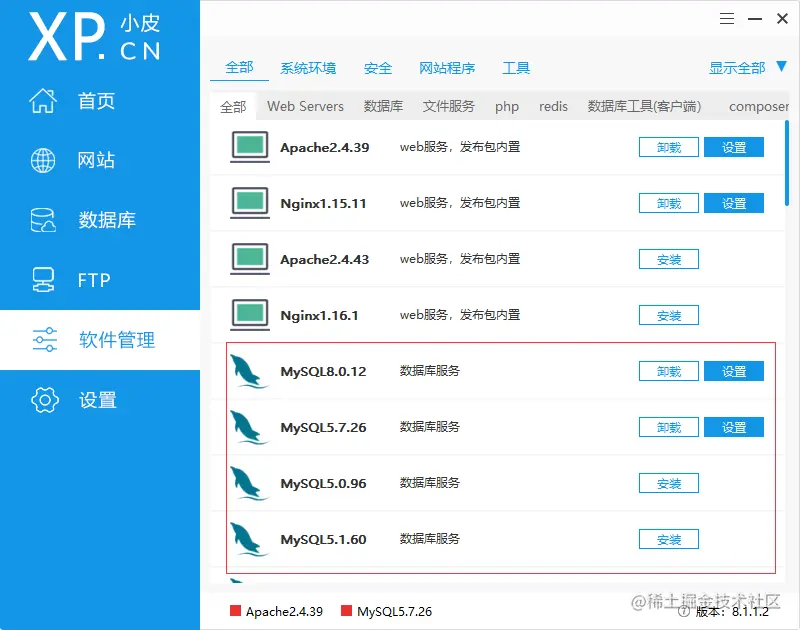This screenshot has width=800, height=630.
Task: Open 设置 for Nginx1.15.11
Action: [734, 204]
